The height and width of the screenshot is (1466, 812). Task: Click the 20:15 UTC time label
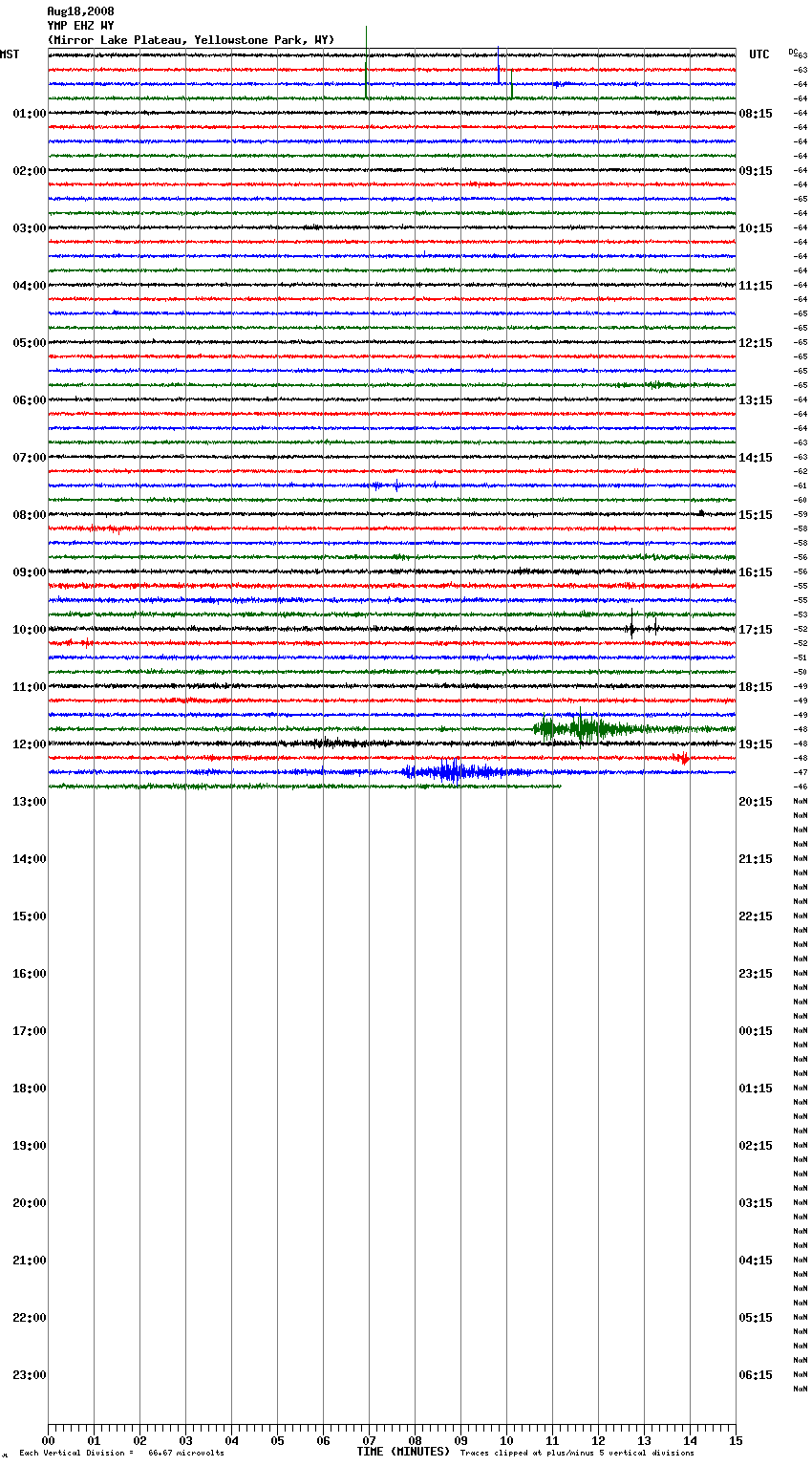(756, 802)
